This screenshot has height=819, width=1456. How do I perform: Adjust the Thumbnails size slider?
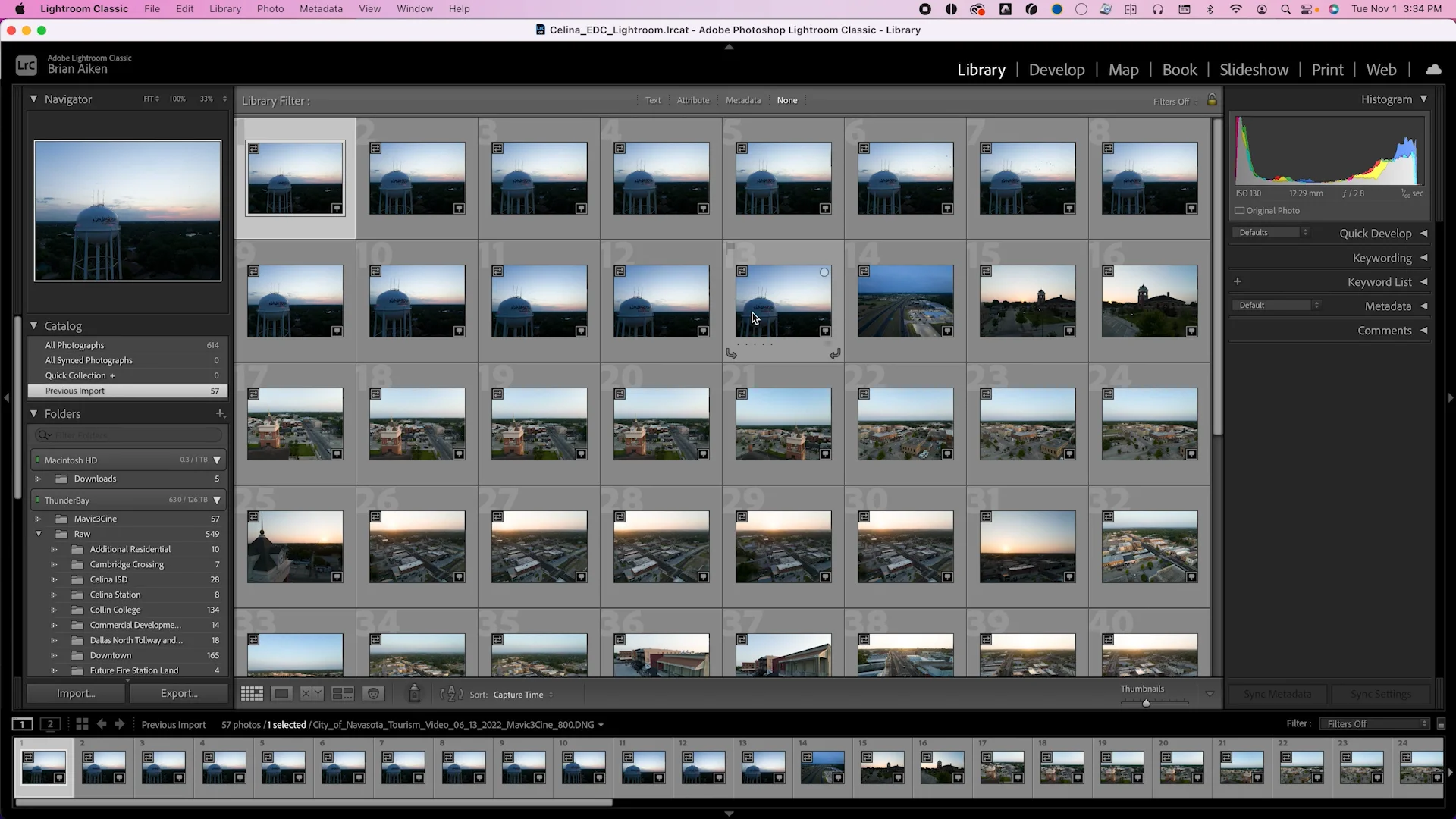point(1147,703)
